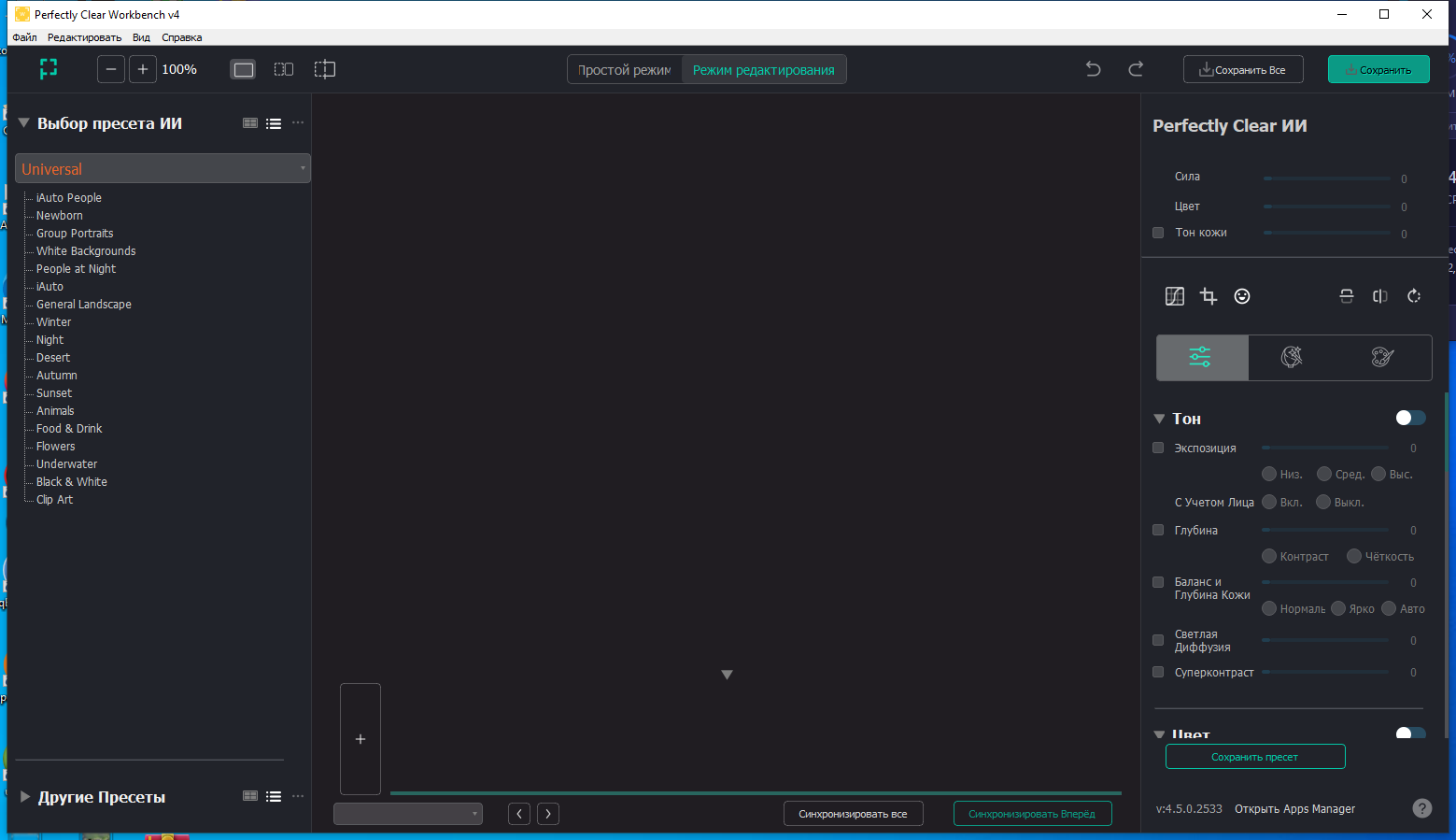Image resolution: width=1456 pixels, height=840 pixels.
Task: Flip the image vertically
Action: 1346,296
